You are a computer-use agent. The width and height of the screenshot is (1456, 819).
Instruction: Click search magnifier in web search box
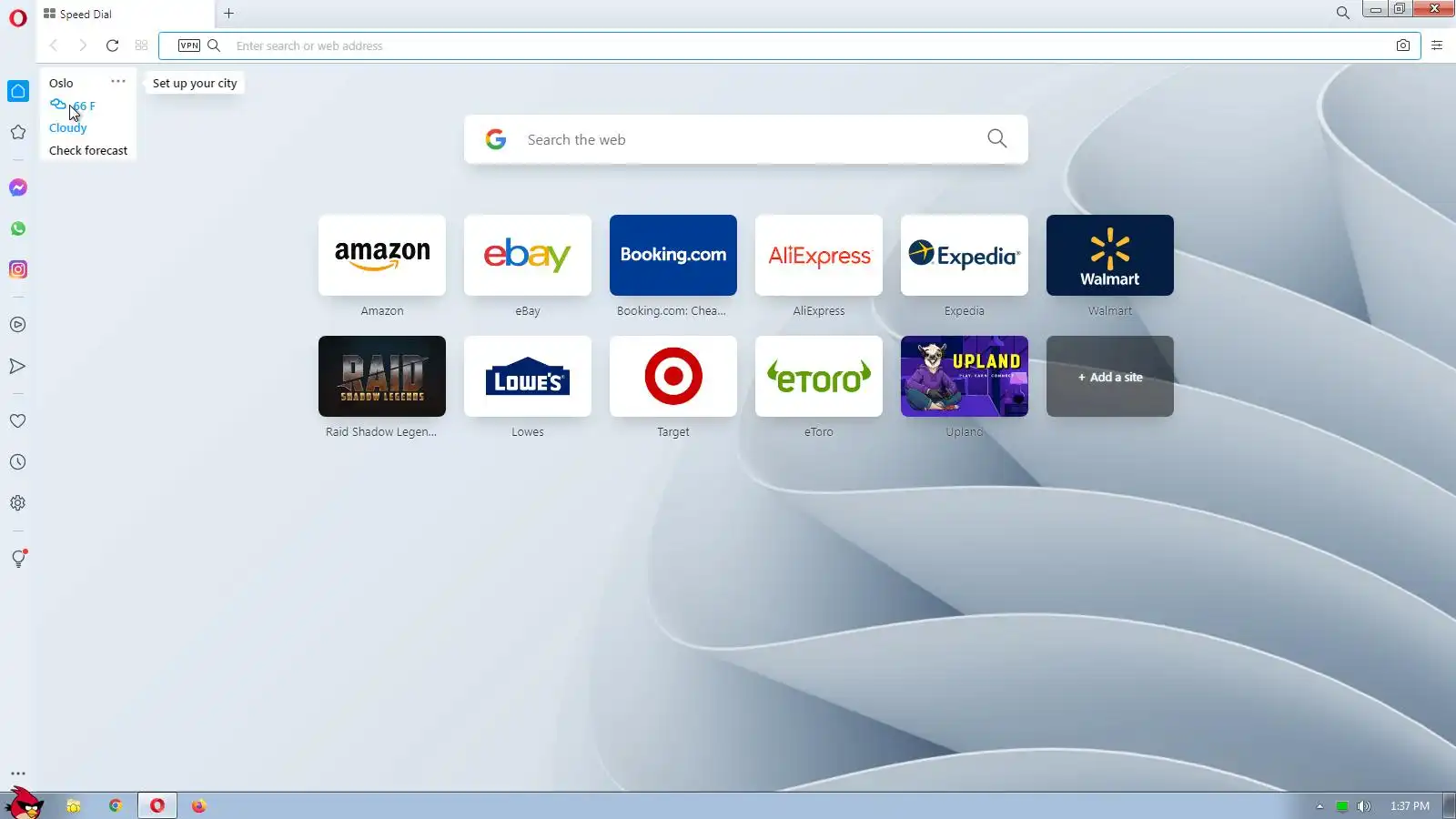[x=997, y=138]
